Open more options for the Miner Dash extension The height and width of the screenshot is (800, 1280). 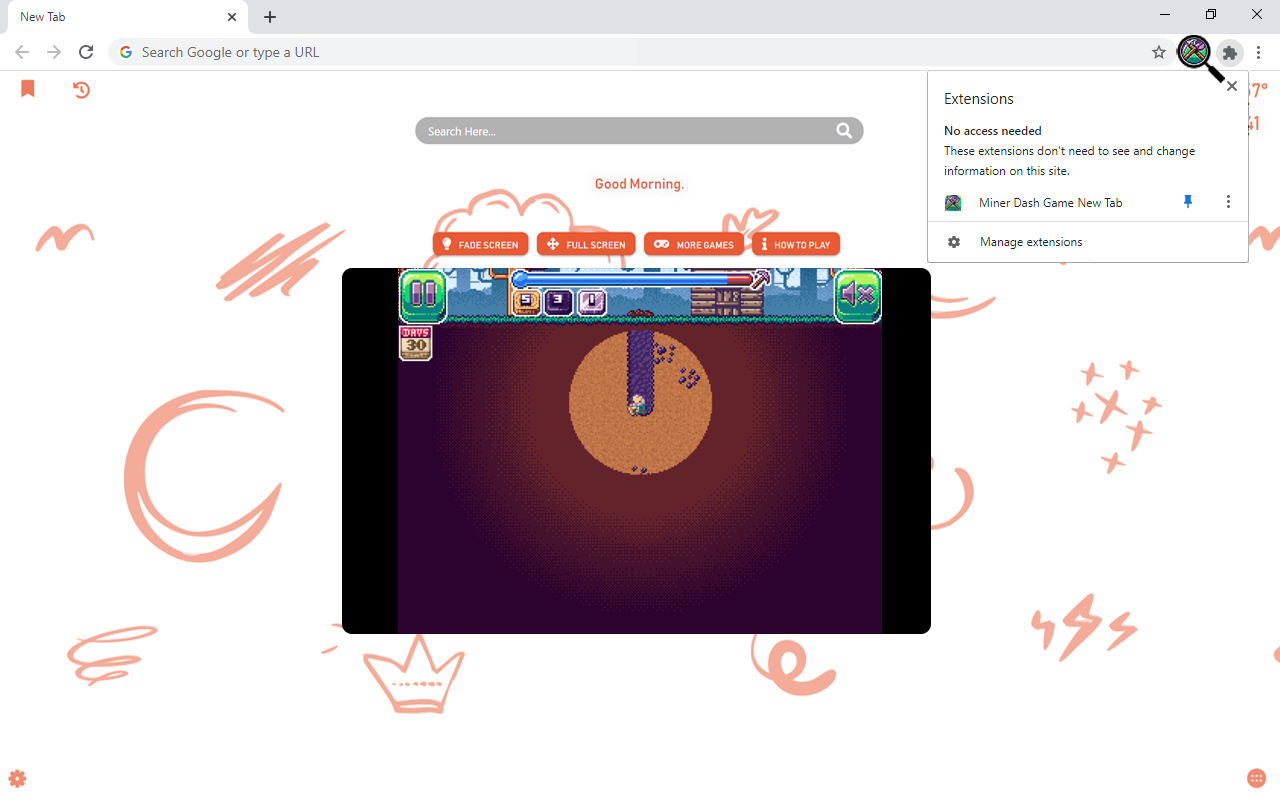(1228, 202)
